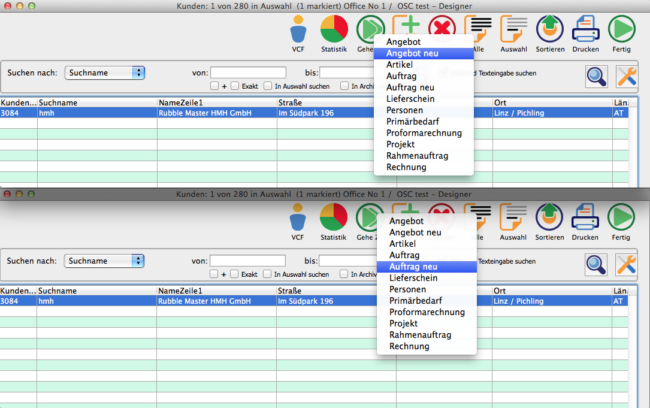This screenshot has height=408, width=650.
Task: Open the wrench tools icon in lower window
Action: pos(627,264)
